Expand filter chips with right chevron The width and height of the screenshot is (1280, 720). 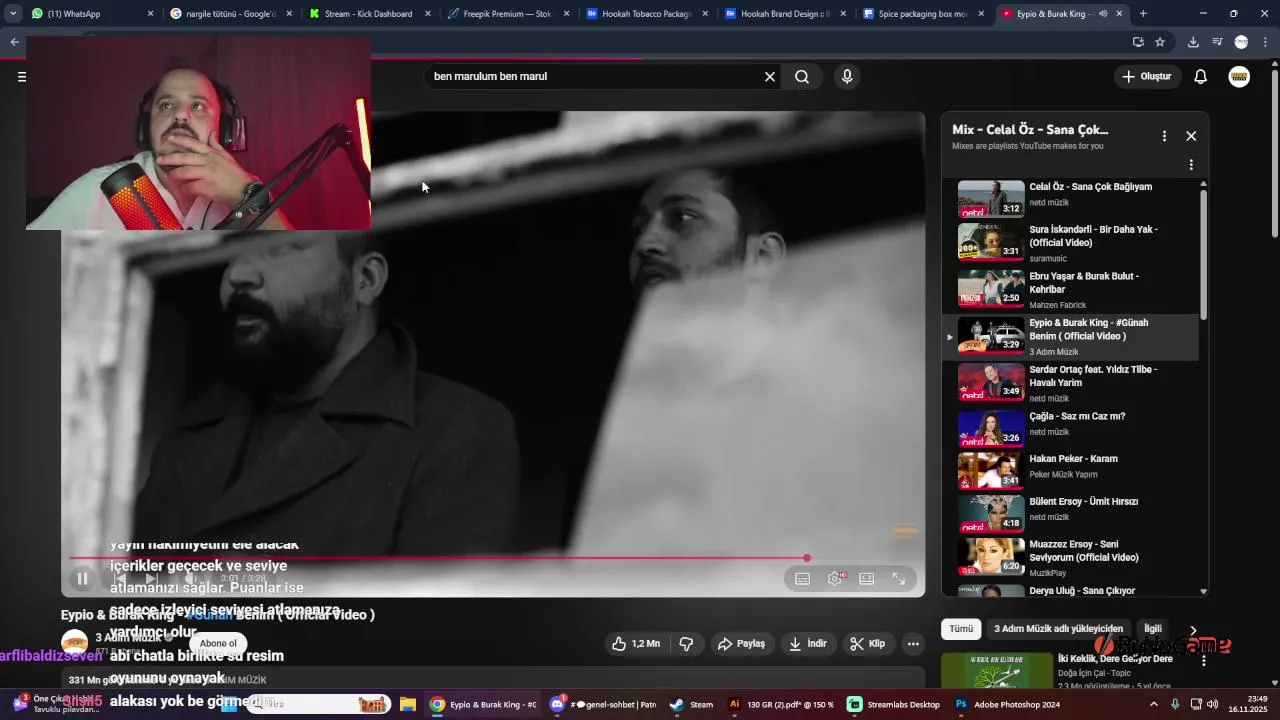coord(1193,630)
